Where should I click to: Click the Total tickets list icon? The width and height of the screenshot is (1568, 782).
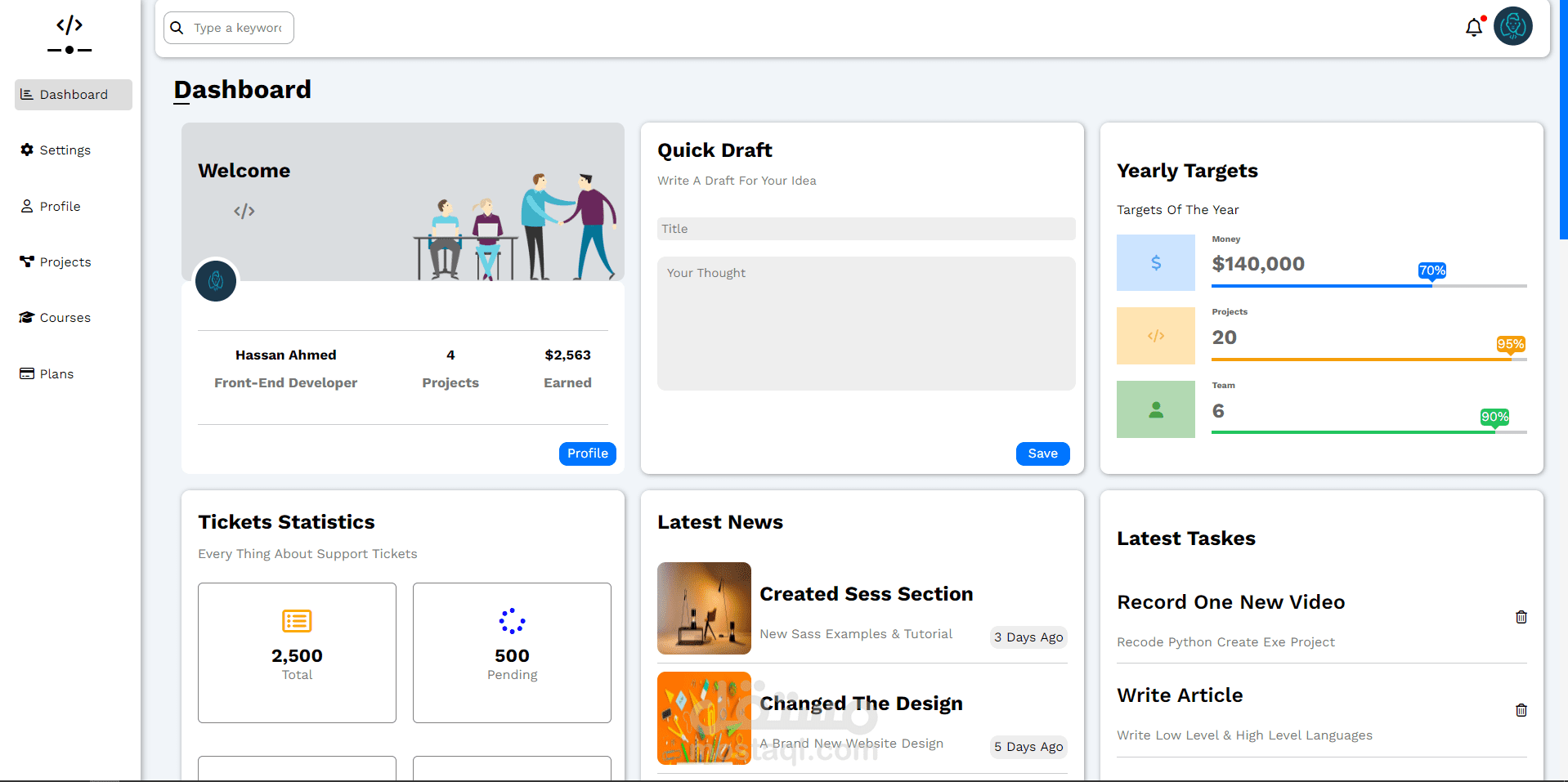click(x=297, y=621)
